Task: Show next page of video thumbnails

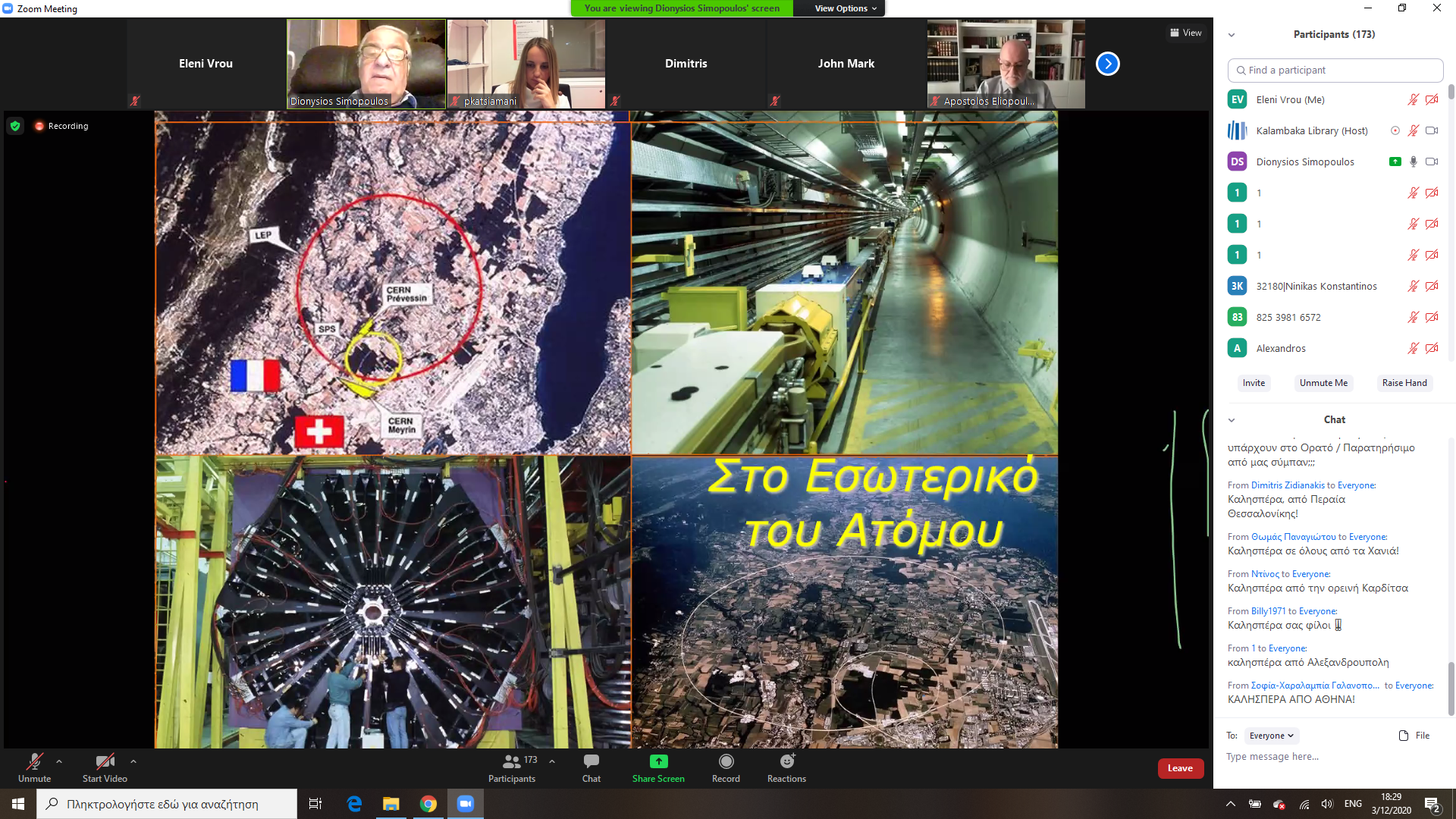Action: tap(1107, 64)
